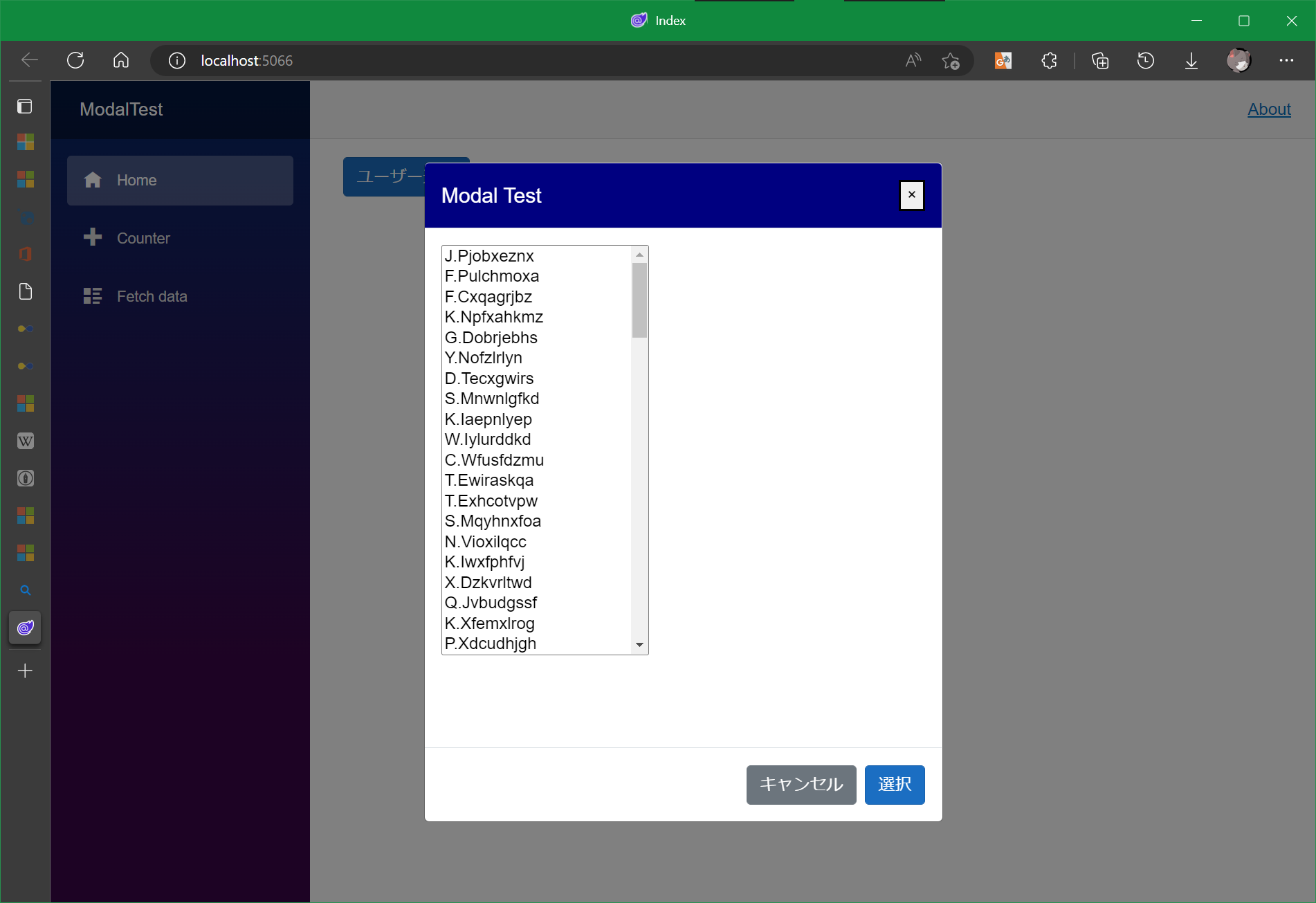Select the active Blazor Index vertical tab

[25, 628]
